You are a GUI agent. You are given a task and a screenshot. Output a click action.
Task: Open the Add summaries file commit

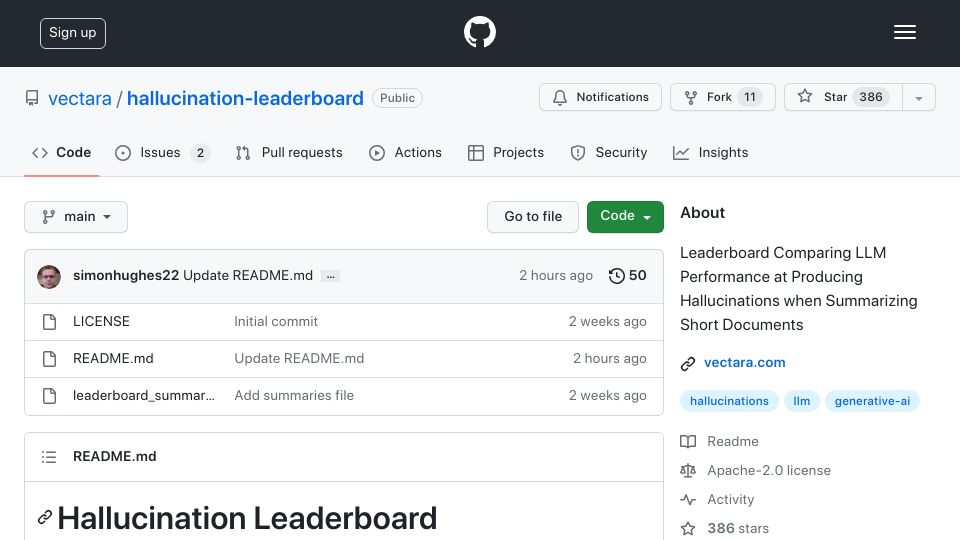pyautogui.click(x=294, y=396)
